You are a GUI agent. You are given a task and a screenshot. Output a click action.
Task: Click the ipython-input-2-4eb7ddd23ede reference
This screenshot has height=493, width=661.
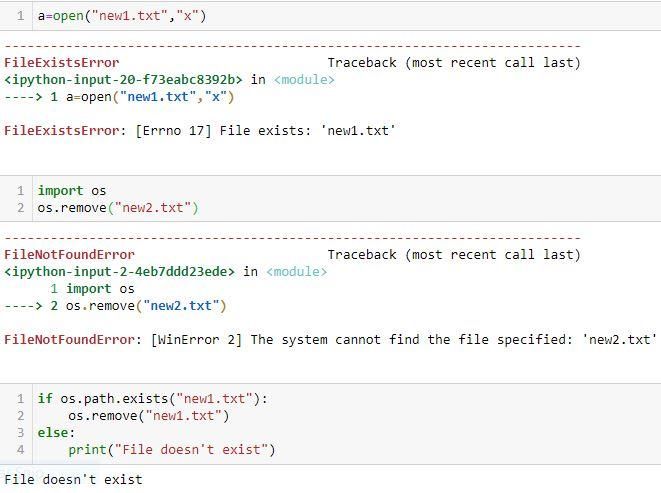pyautogui.click(x=120, y=272)
